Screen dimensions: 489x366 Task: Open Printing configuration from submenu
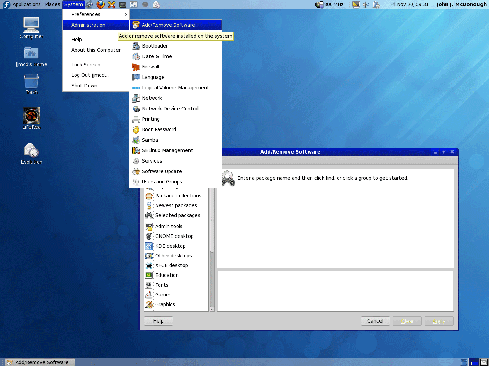(175, 119)
